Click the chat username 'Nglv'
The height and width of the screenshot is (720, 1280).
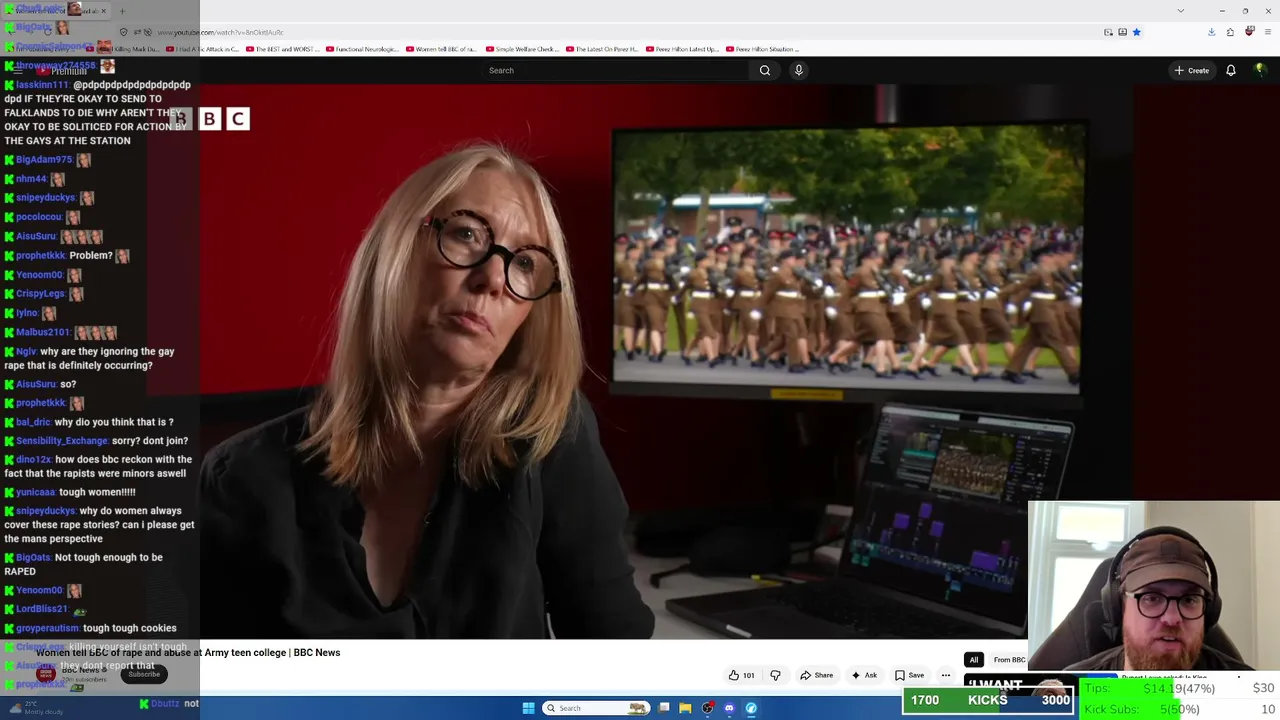point(26,352)
